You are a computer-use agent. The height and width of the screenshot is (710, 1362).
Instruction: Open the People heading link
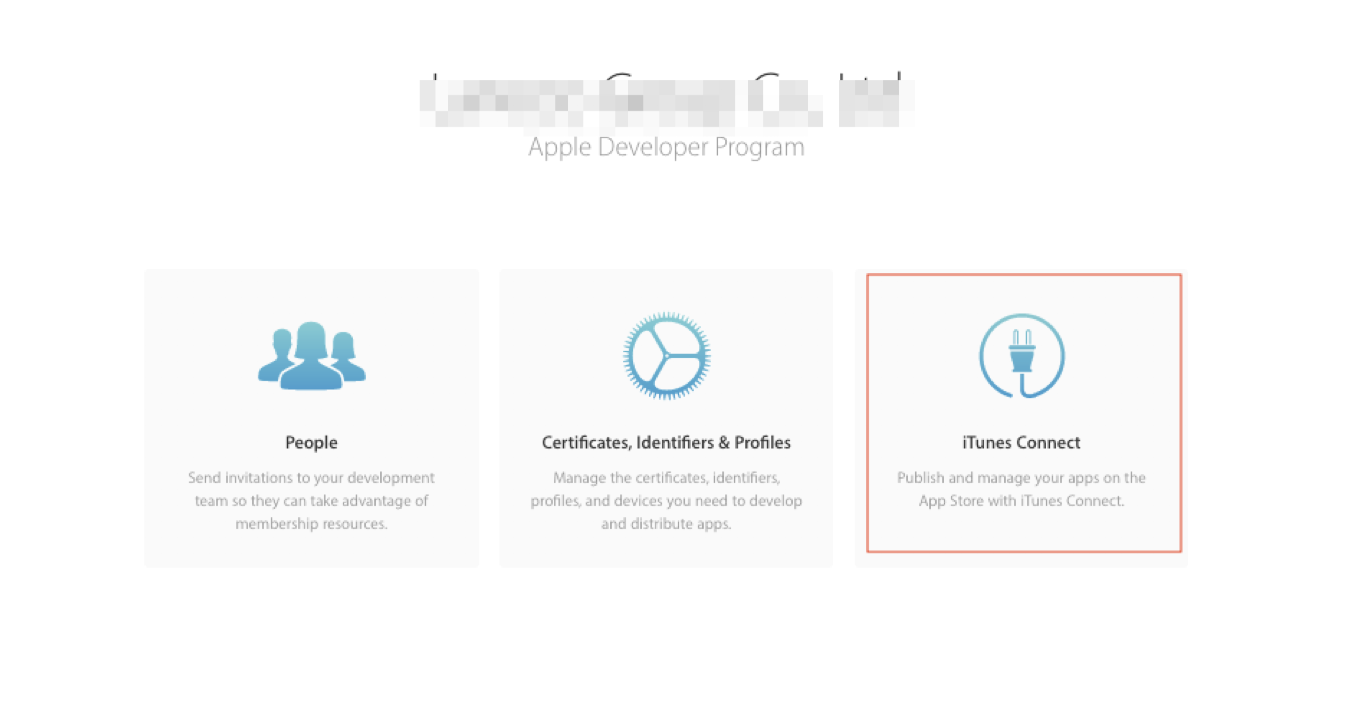coord(311,442)
